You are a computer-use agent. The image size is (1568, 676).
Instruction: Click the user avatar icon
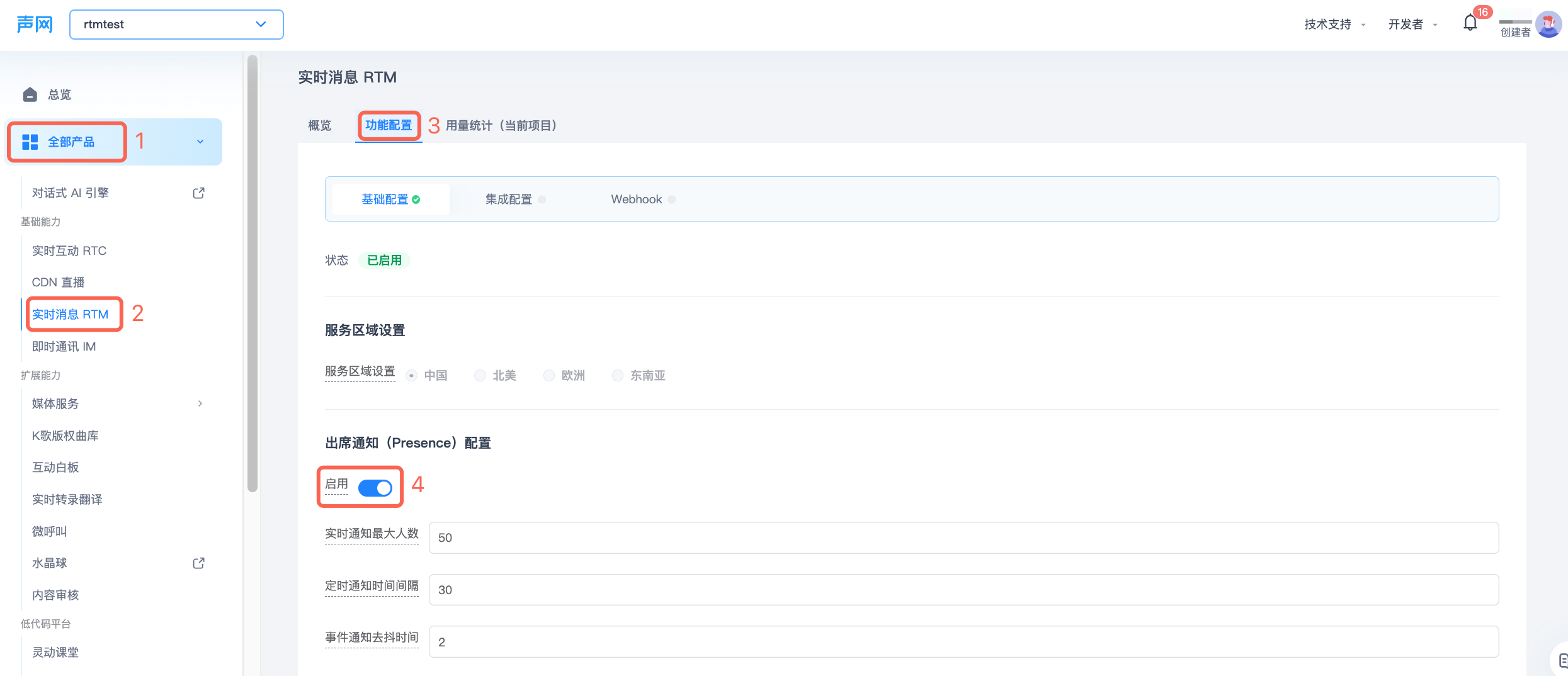point(1548,25)
